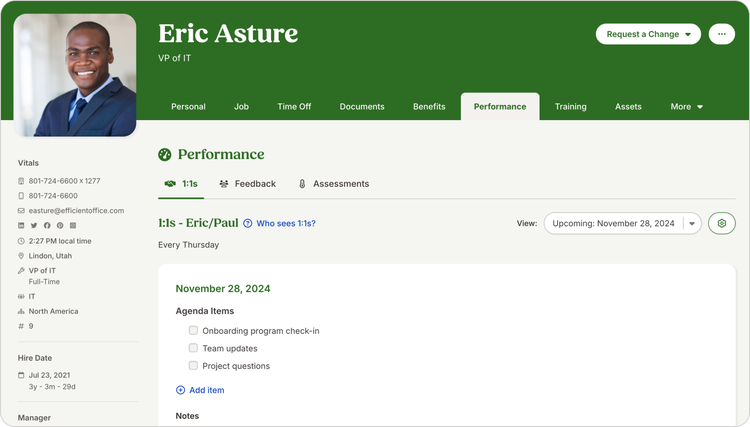Viewport: 750px width, 427px height.
Task: Tick the Team updates checkbox
Action: 193,348
